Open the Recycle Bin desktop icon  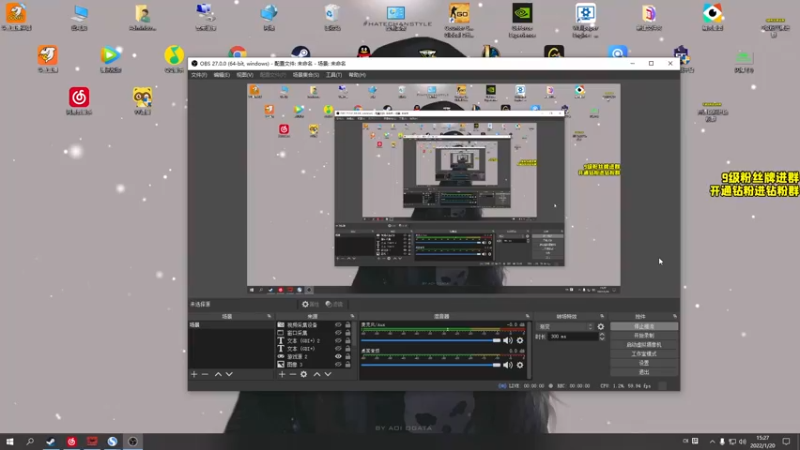[332, 17]
